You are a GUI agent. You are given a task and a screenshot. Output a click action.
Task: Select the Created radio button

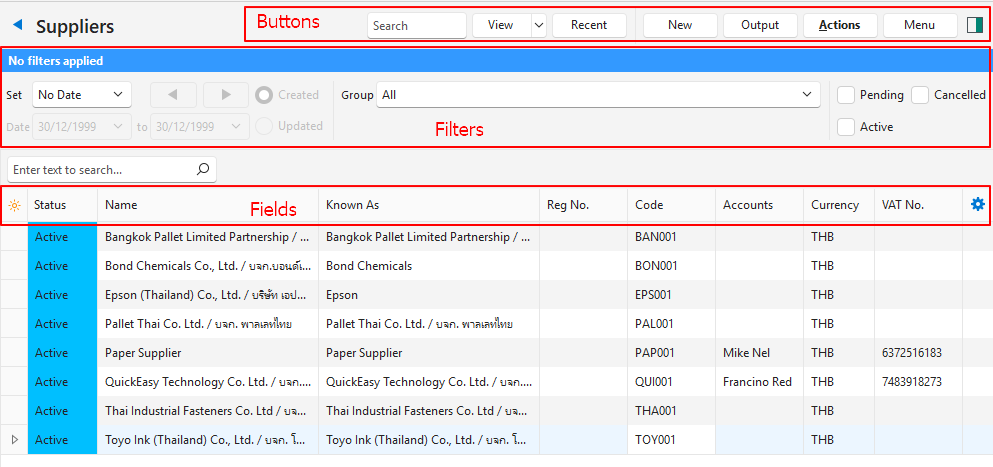pos(265,95)
